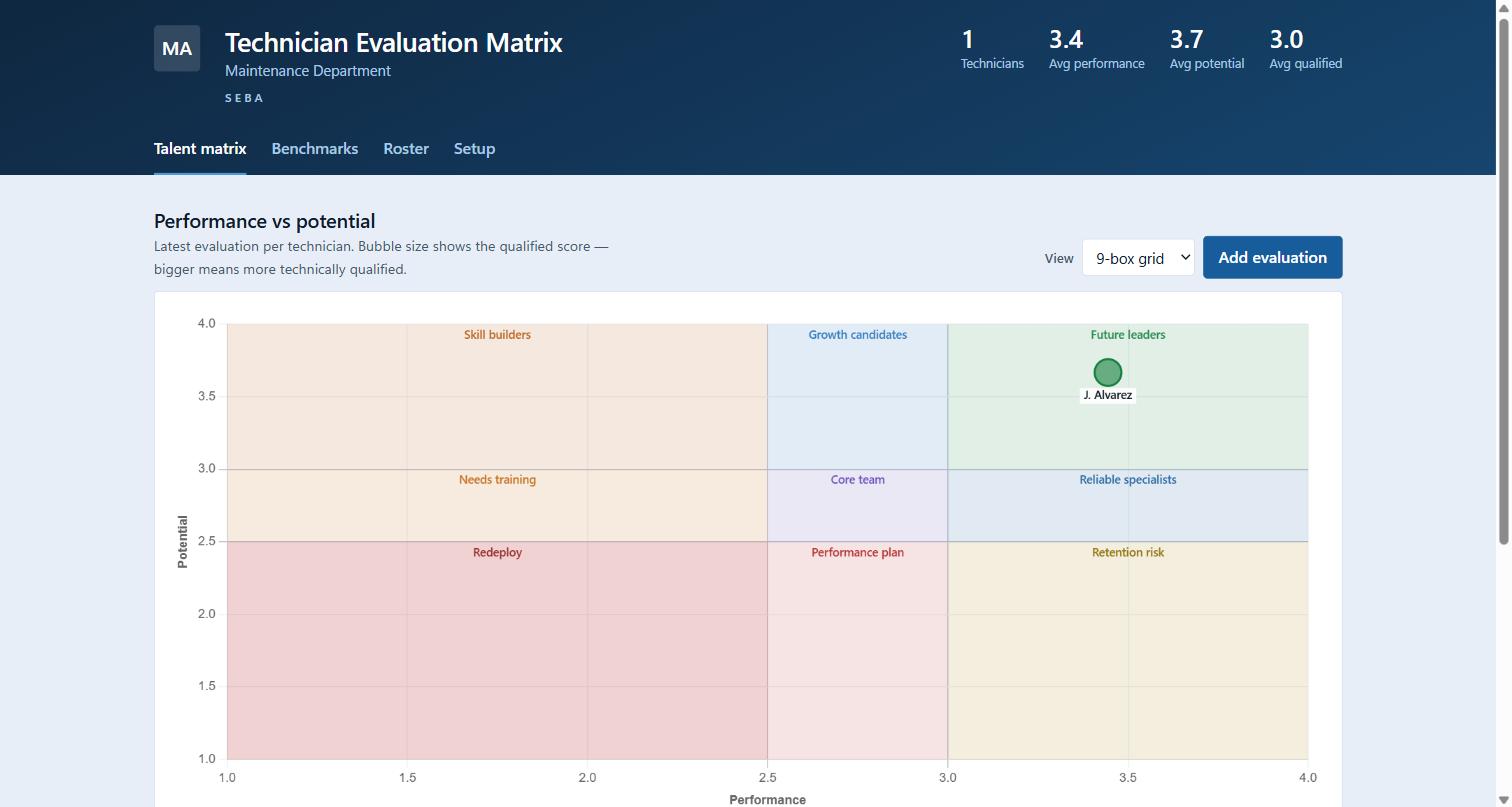Image resolution: width=1512 pixels, height=807 pixels.
Task: Go to the Setup tab
Action: pyautogui.click(x=474, y=148)
